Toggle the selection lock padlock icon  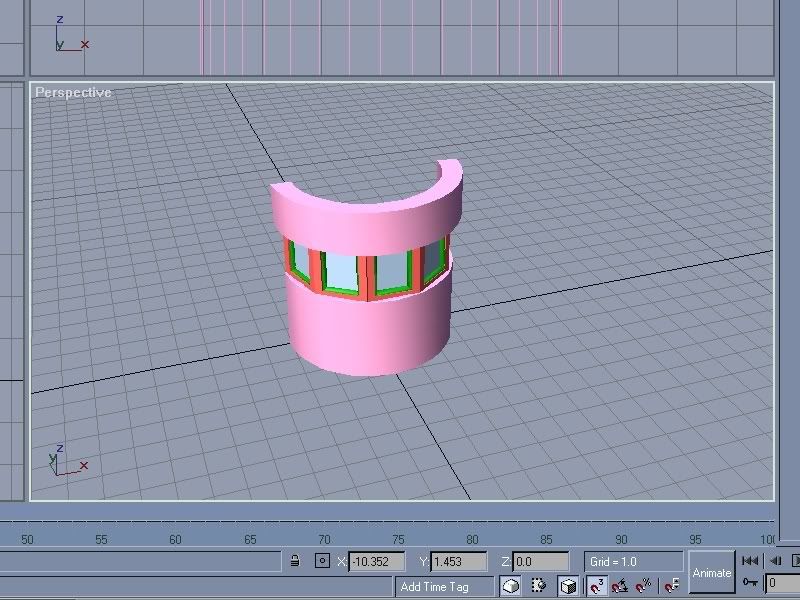pos(294,561)
